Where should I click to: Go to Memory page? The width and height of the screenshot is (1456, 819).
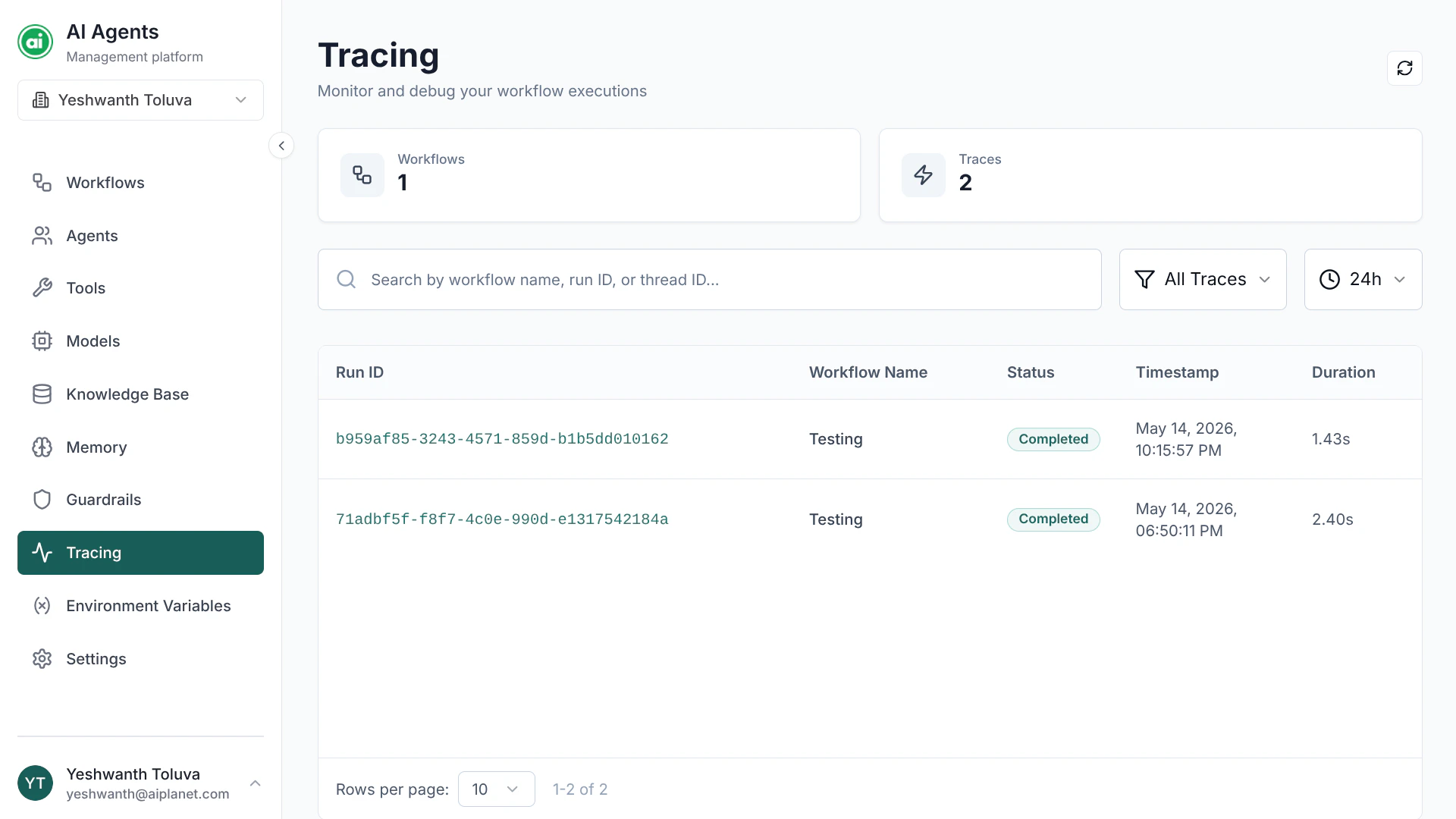pyautogui.click(x=140, y=447)
